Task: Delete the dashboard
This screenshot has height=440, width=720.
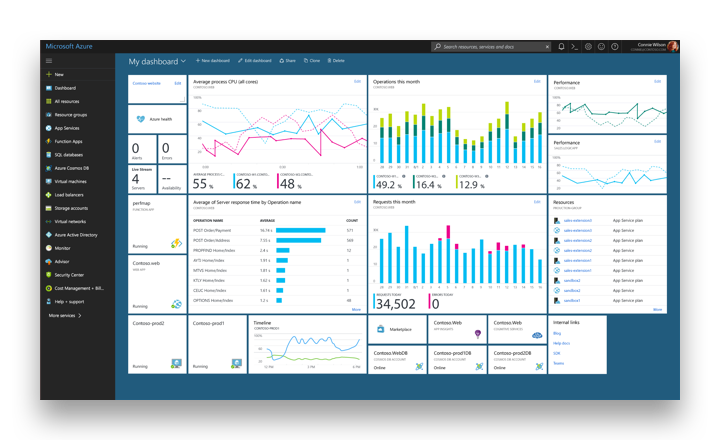Action: point(336,61)
